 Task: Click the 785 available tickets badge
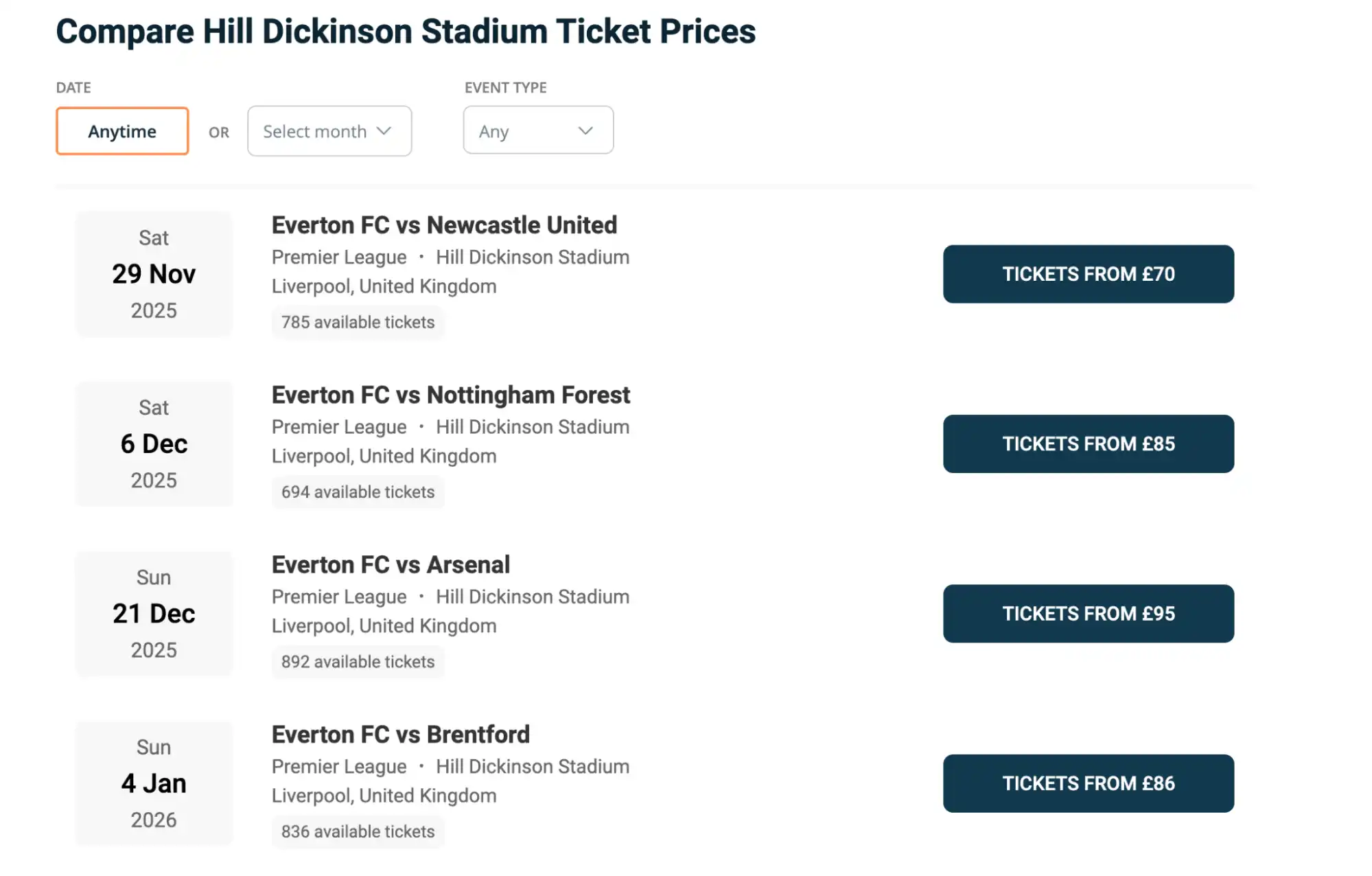click(x=357, y=322)
